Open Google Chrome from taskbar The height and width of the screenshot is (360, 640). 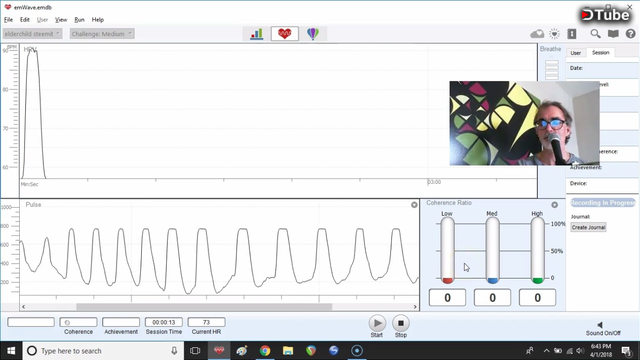(x=265, y=351)
